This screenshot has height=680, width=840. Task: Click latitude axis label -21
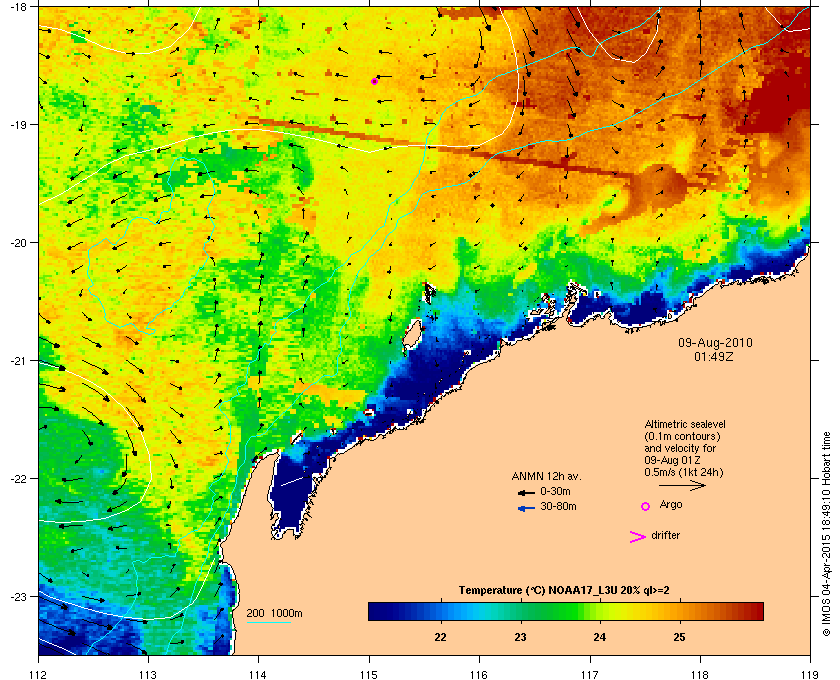pos(17,360)
